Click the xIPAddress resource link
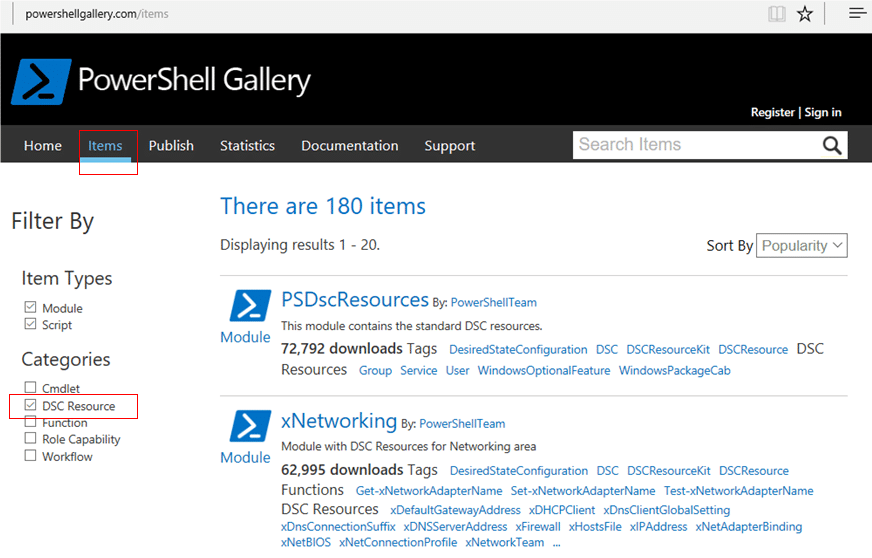The image size is (872, 558). coord(658,527)
